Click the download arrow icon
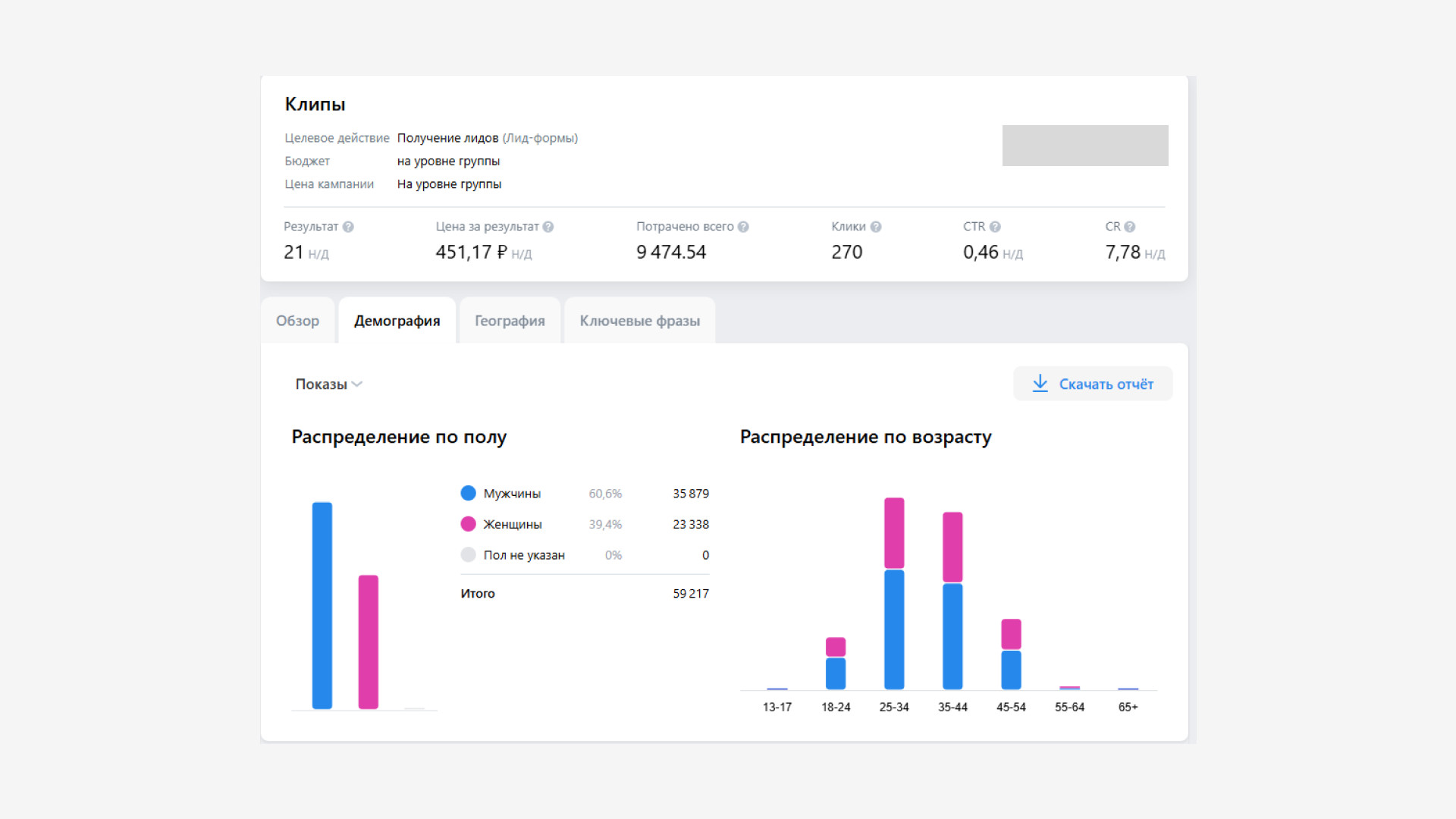The image size is (1456, 819). pos(1040,384)
